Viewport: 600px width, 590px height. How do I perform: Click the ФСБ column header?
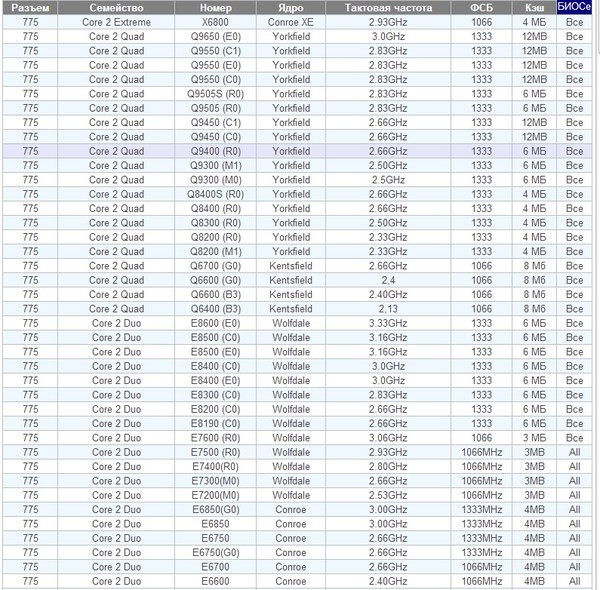pos(481,8)
